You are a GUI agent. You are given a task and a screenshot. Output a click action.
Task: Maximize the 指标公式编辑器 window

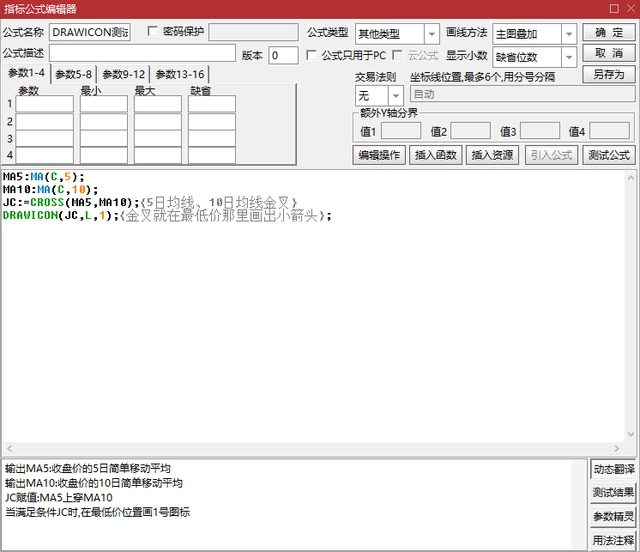coord(614,9)
